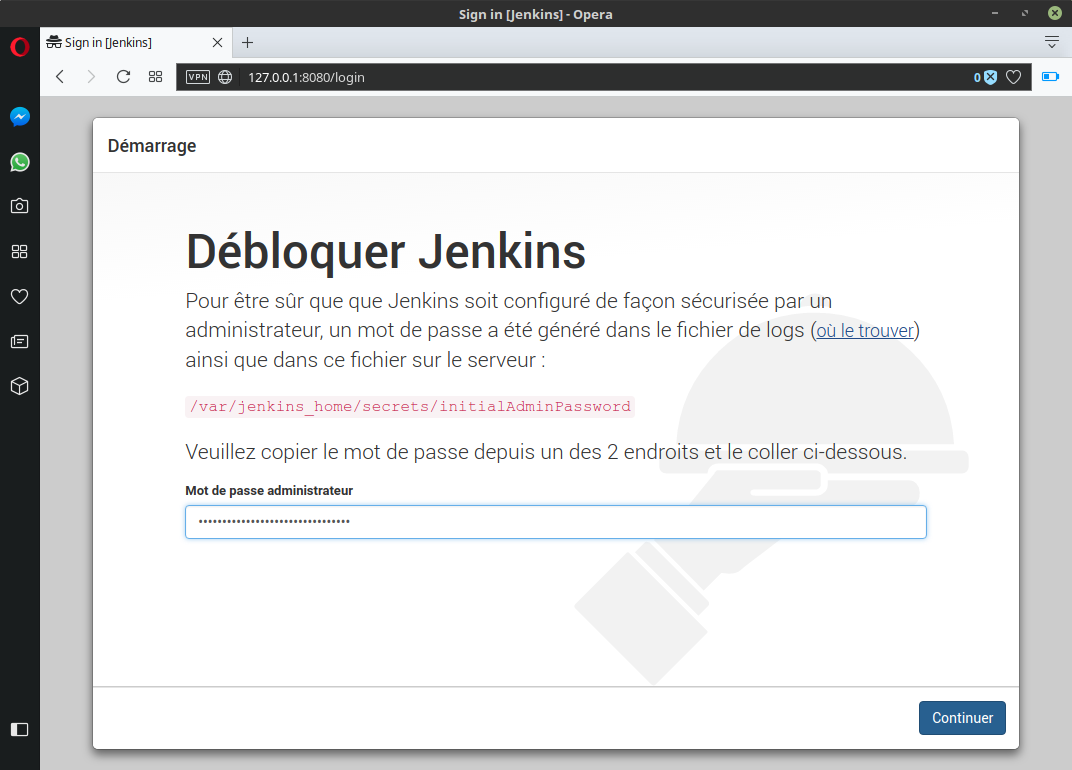Open WhatsApp in the sidebar

tap(19, 162)
